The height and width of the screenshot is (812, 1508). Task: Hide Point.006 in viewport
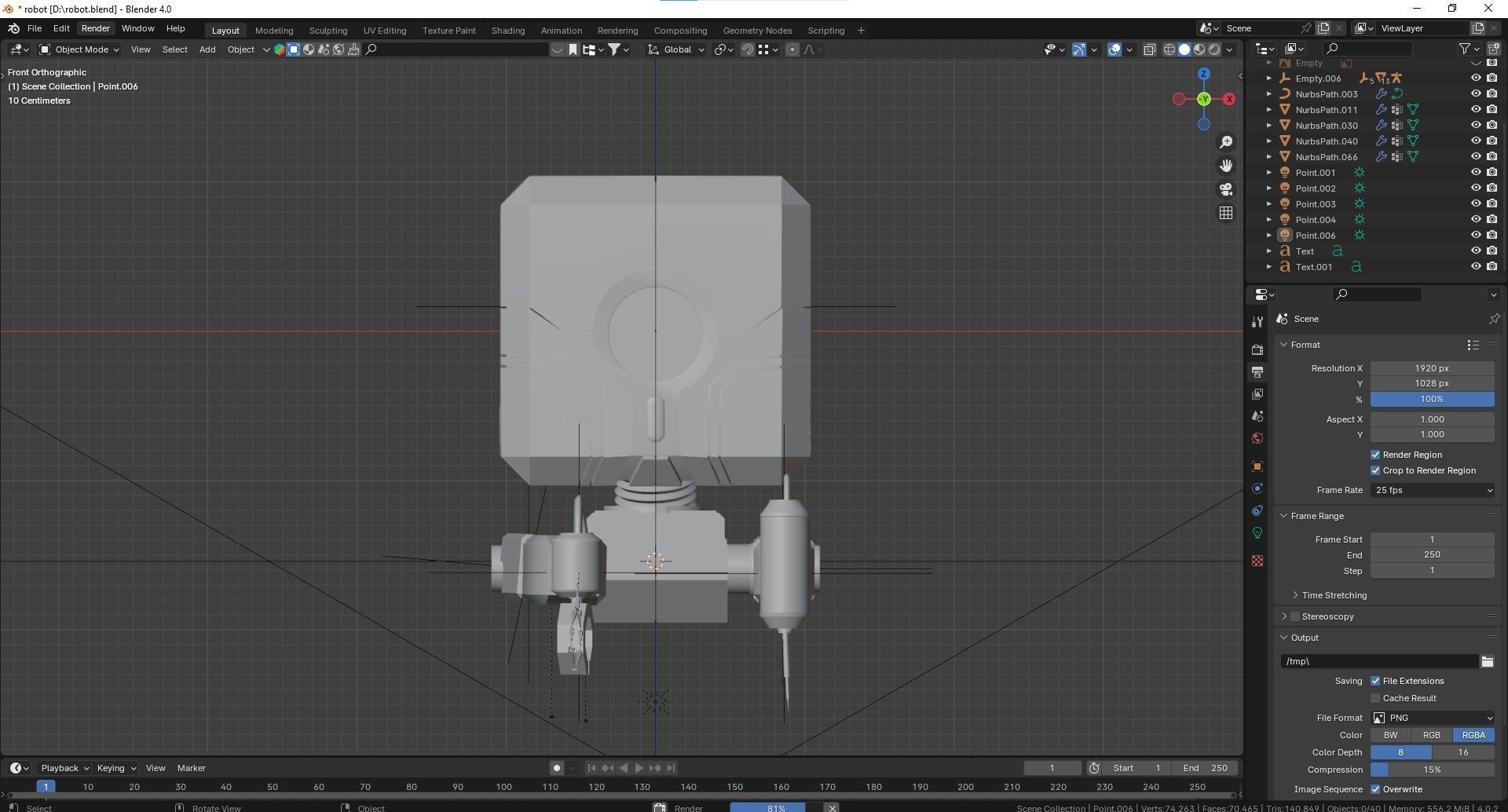1476,235
